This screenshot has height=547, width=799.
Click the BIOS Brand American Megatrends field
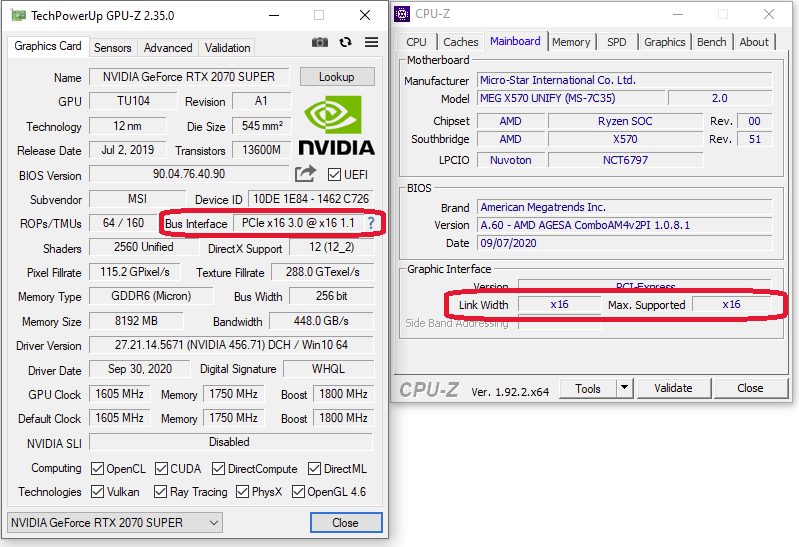625,207
